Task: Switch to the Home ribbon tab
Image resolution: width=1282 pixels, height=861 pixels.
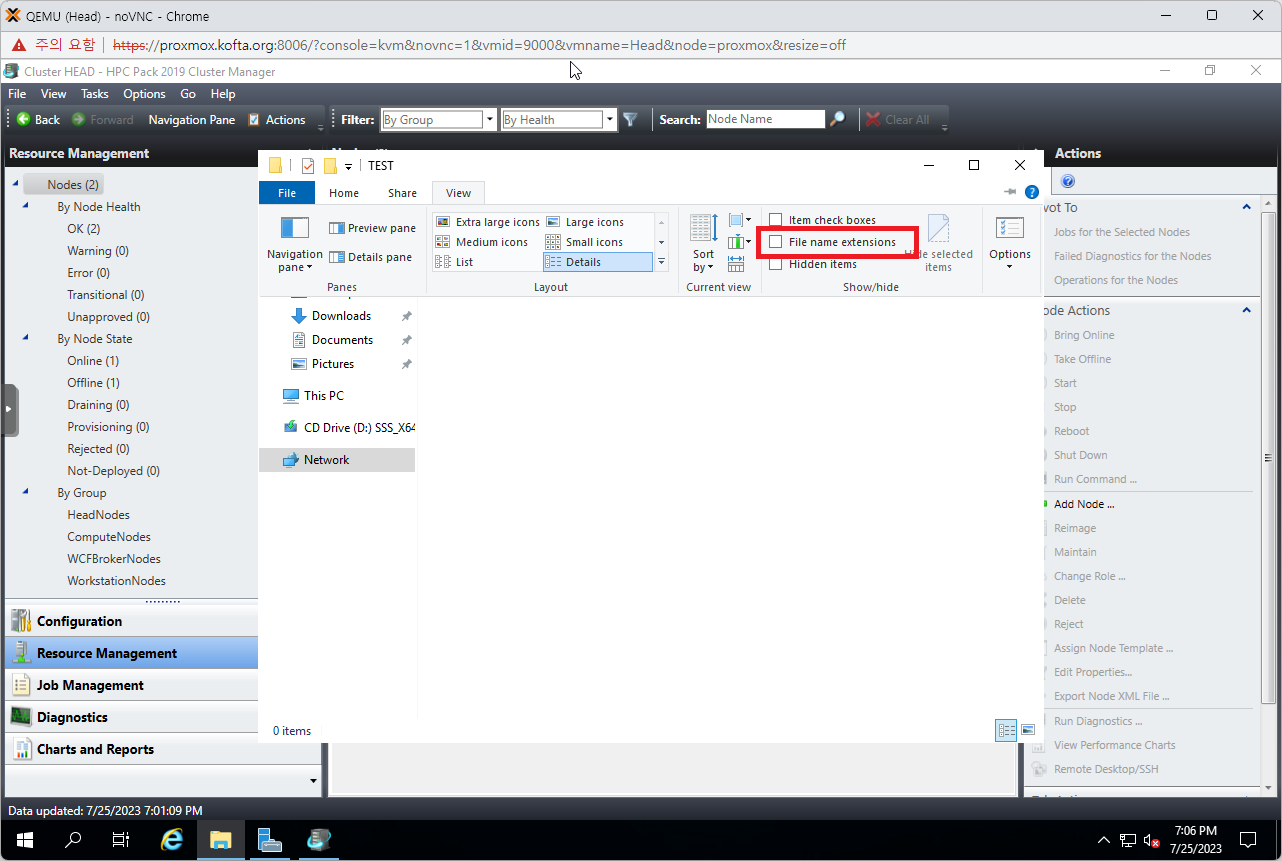Action: pos(343,193)
